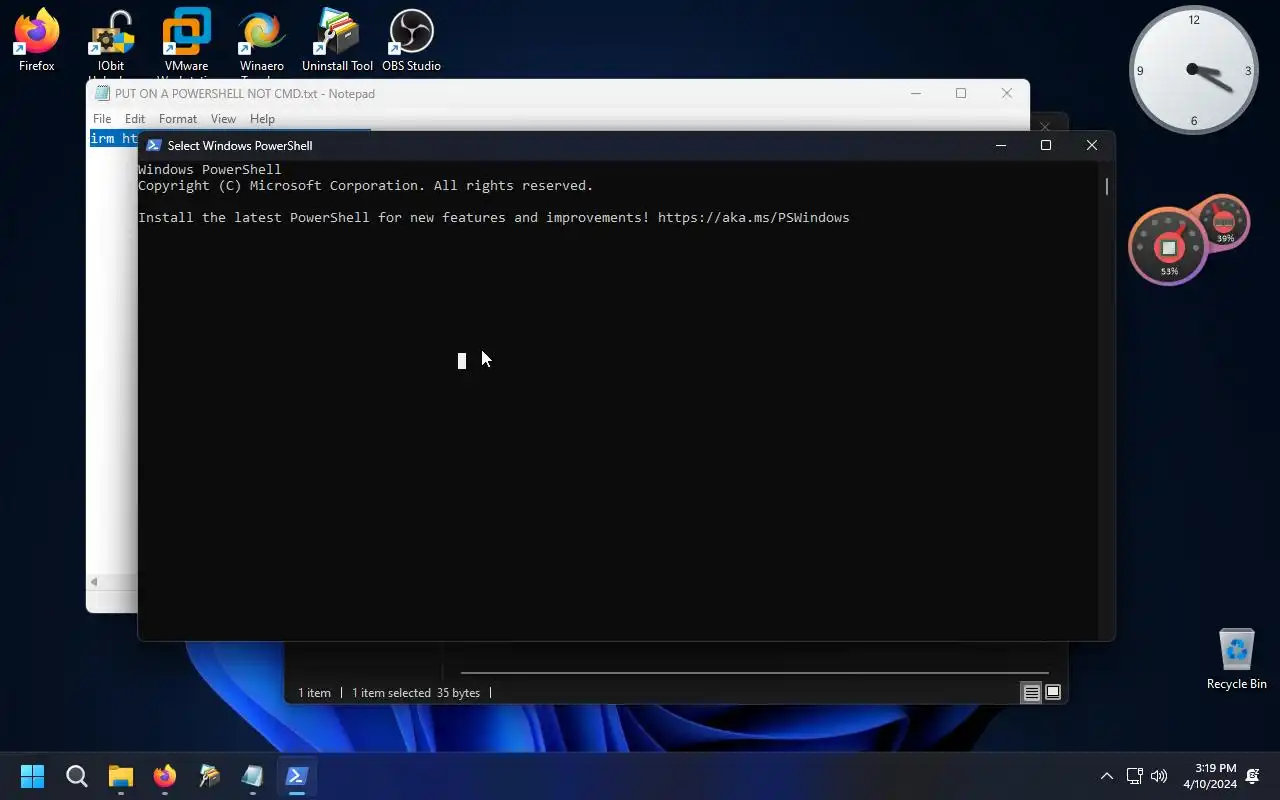Click the selected 'irm ht' text in Notepad
This screenshot has width=1280, height=800.
point(114,138)
